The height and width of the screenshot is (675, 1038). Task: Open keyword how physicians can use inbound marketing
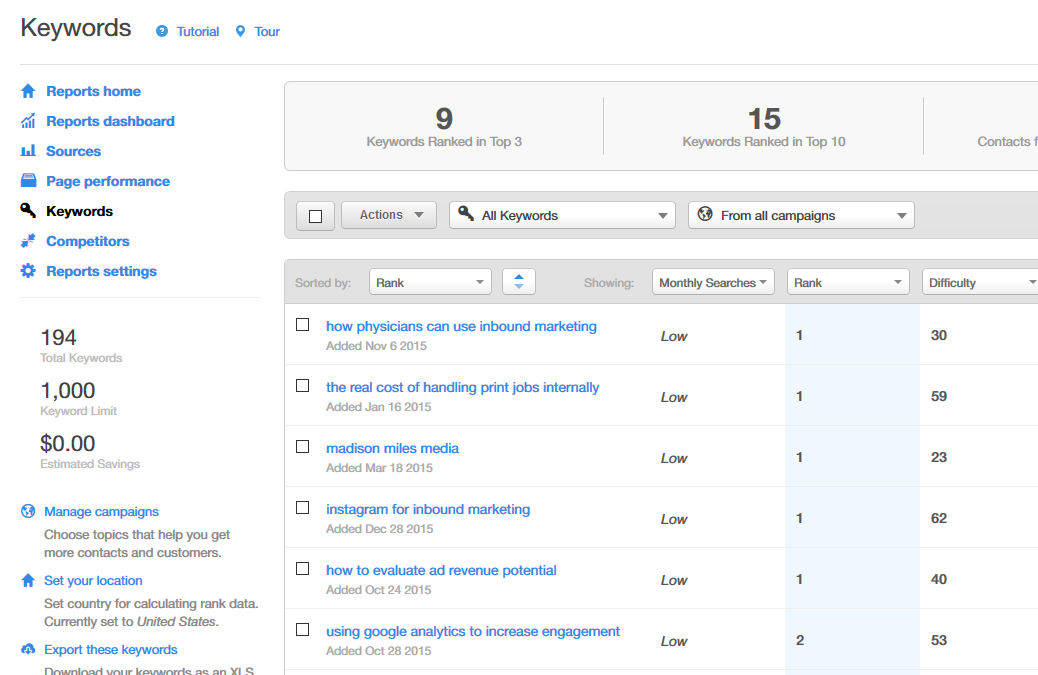coord(461,326)
